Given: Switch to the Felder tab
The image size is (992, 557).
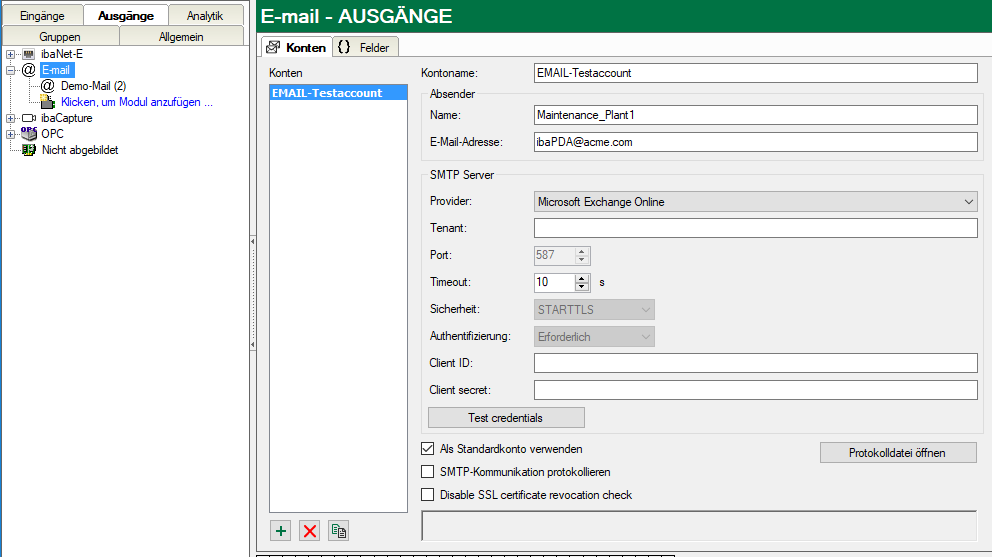Looking at the screenshot, I should click(366, 47).
